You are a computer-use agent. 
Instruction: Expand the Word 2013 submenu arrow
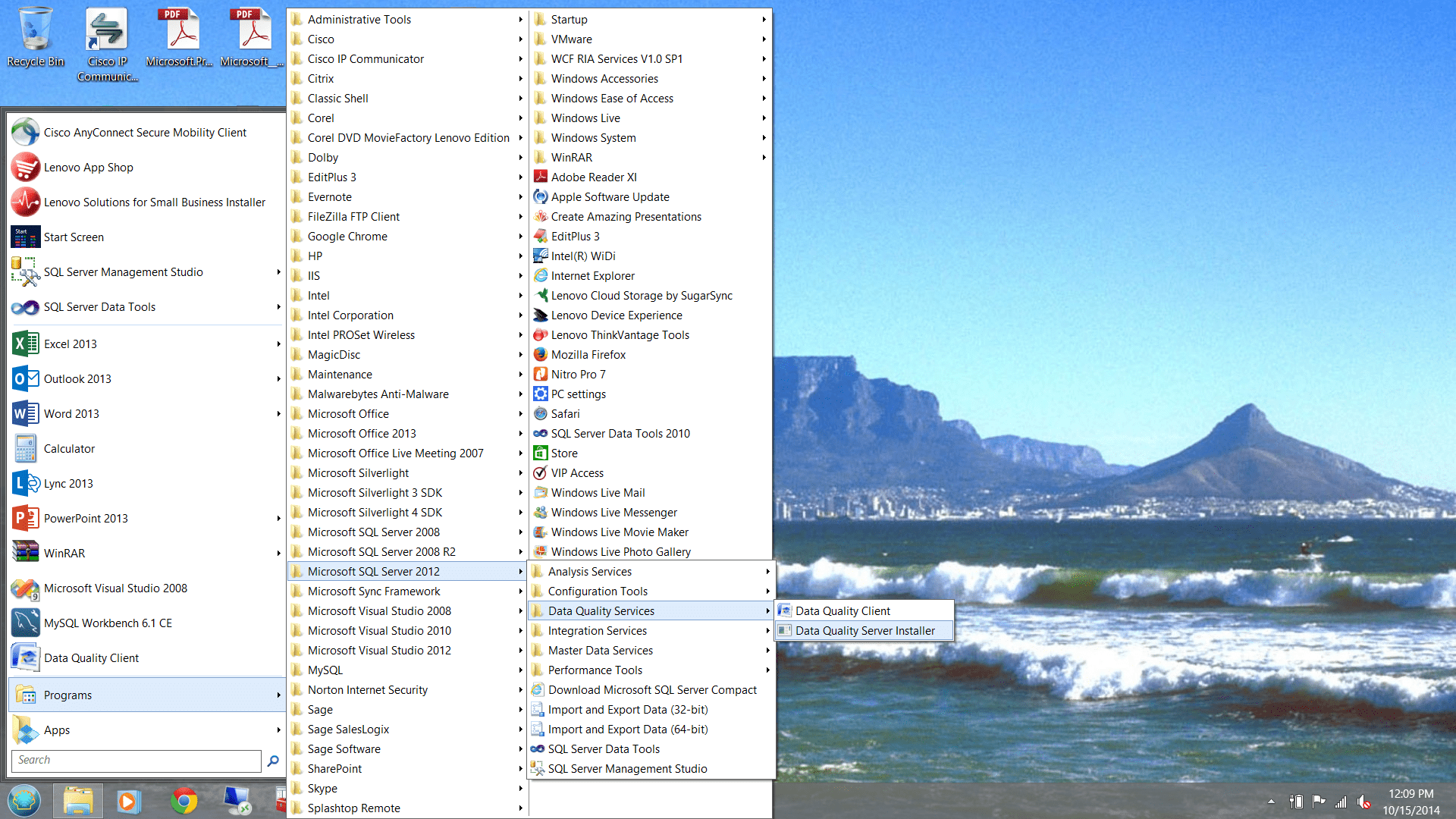click(x=278, y=414)
